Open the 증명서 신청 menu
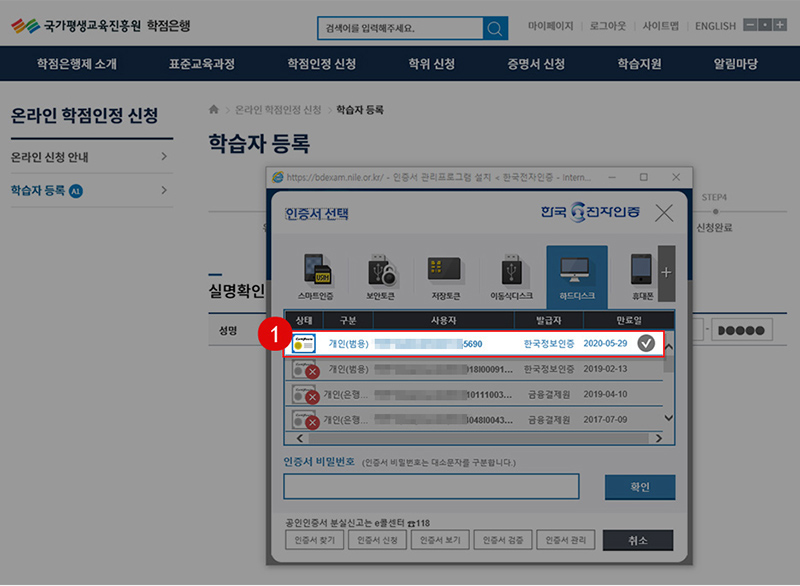The width and height of the screenshot is (800, 586). pyautogui.click(x=535, y=64)
